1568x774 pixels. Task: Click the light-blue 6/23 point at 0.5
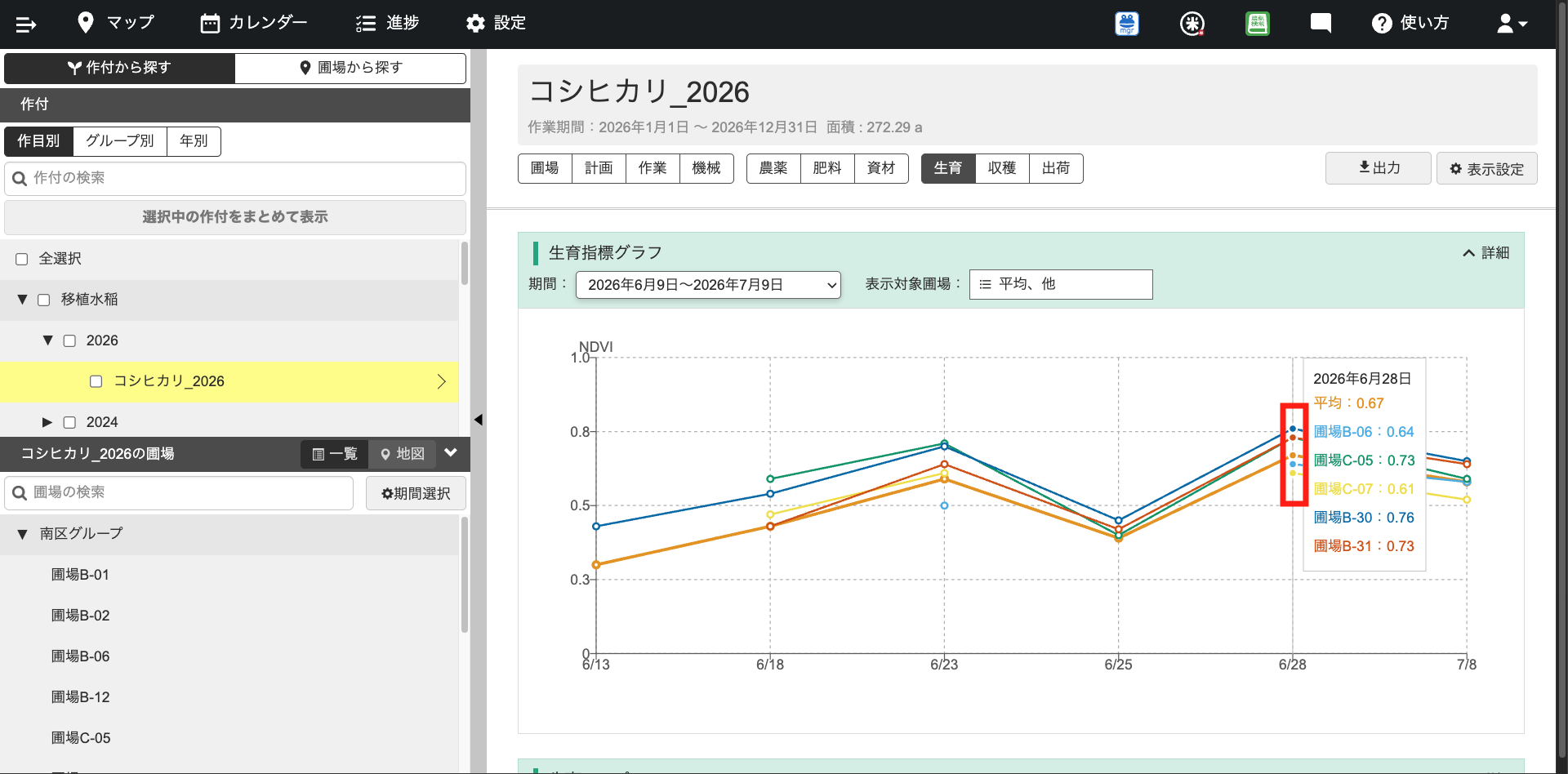[944, 505]
